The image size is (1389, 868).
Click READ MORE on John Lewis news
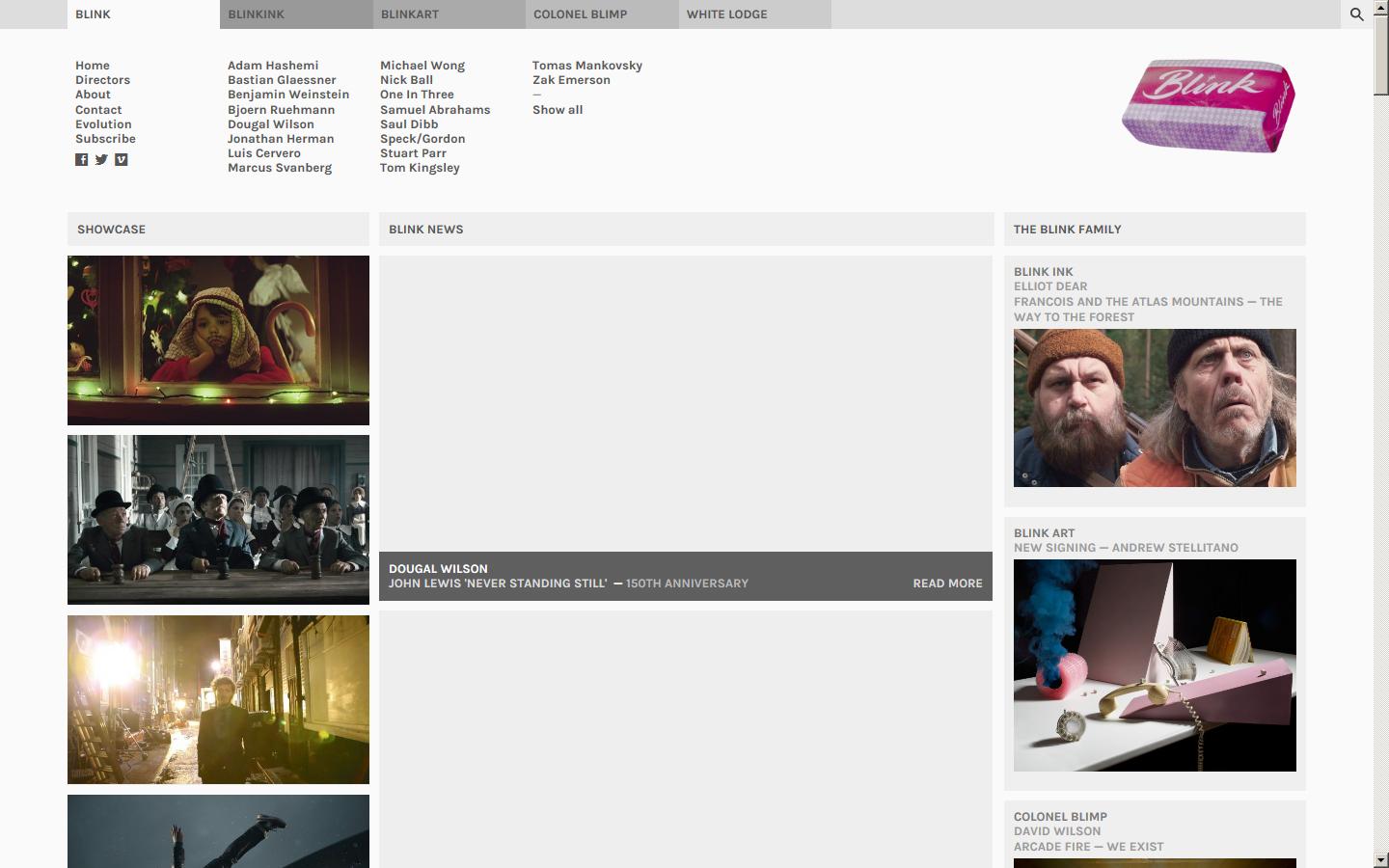point(947,583)
